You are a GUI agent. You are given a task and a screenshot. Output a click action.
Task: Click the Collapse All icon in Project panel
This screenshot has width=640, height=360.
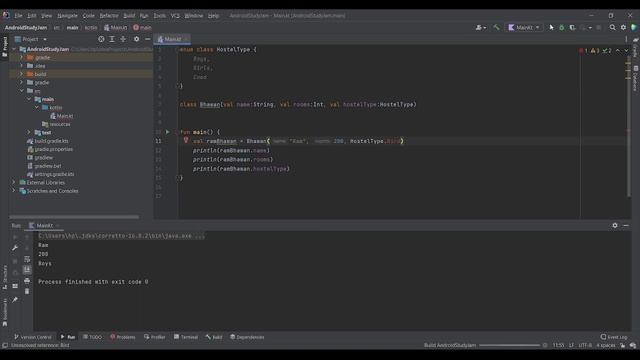click(x=123, y=39)
